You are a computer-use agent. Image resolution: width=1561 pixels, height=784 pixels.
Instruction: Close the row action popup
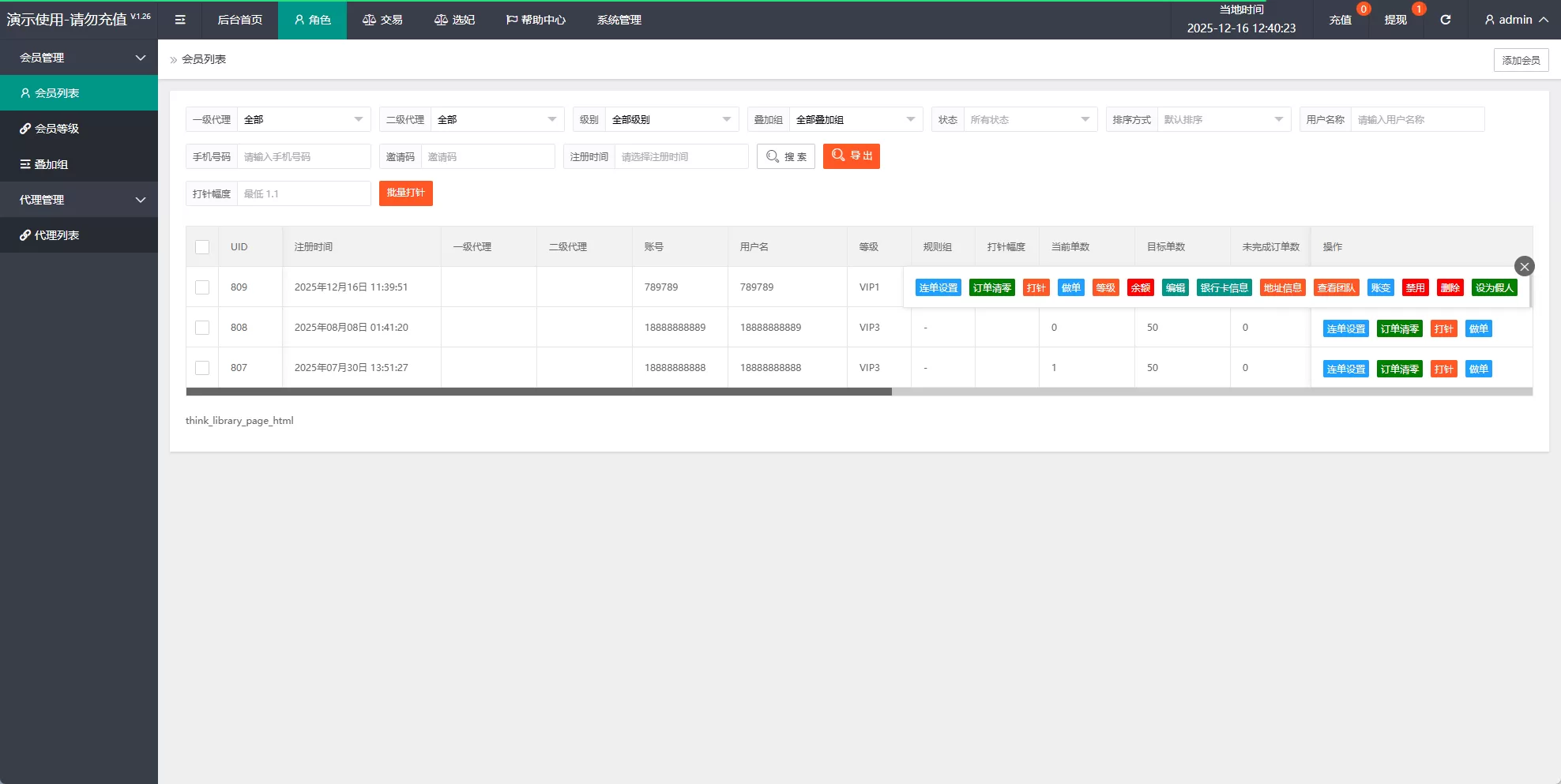[x=1524, y=266]
